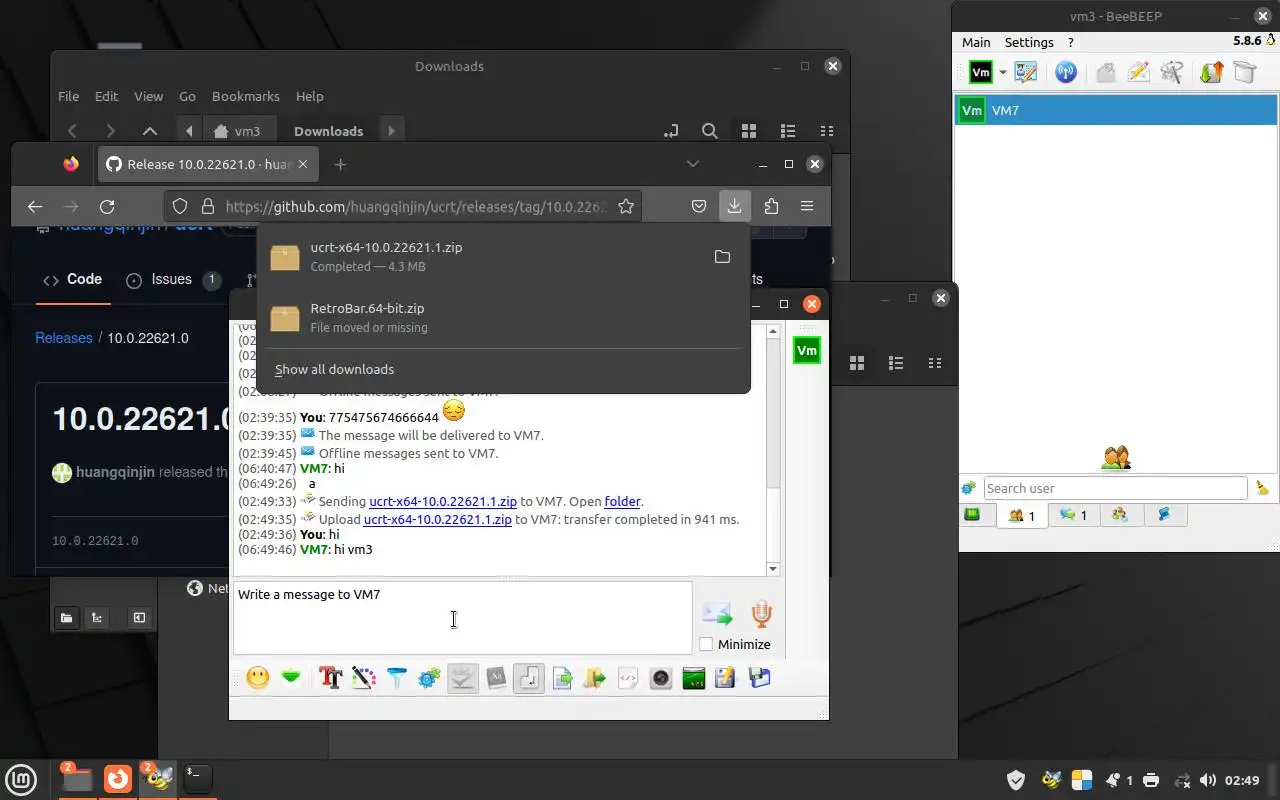Click send file document icon in chat toolbar

[562, 678]
